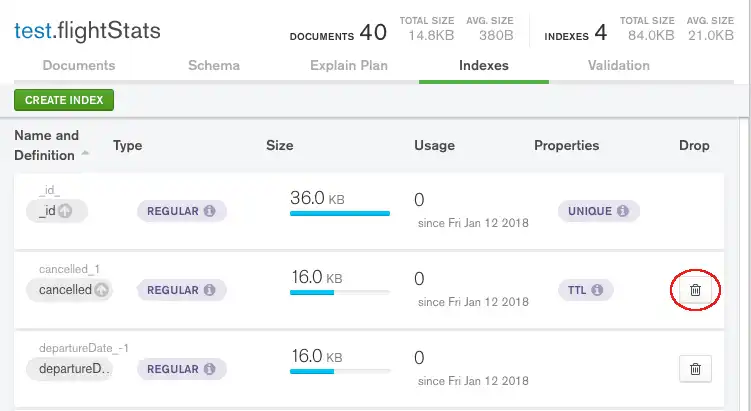This screenshot has height=411, width=751.
Task: Click ascending arrow icon on cancelled field
Action: coord(101,290)
